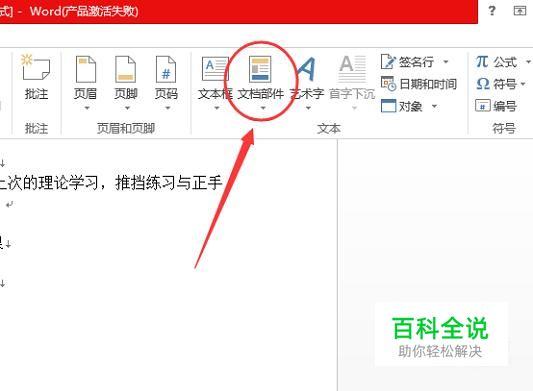This screenshot has width=533, height=391.
Task: Click the 符号 group label
Action: pos(504,129)
